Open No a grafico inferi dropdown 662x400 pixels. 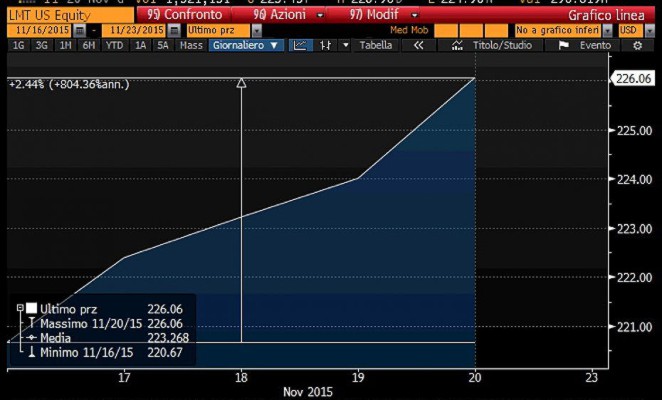[x=608, y=31]
